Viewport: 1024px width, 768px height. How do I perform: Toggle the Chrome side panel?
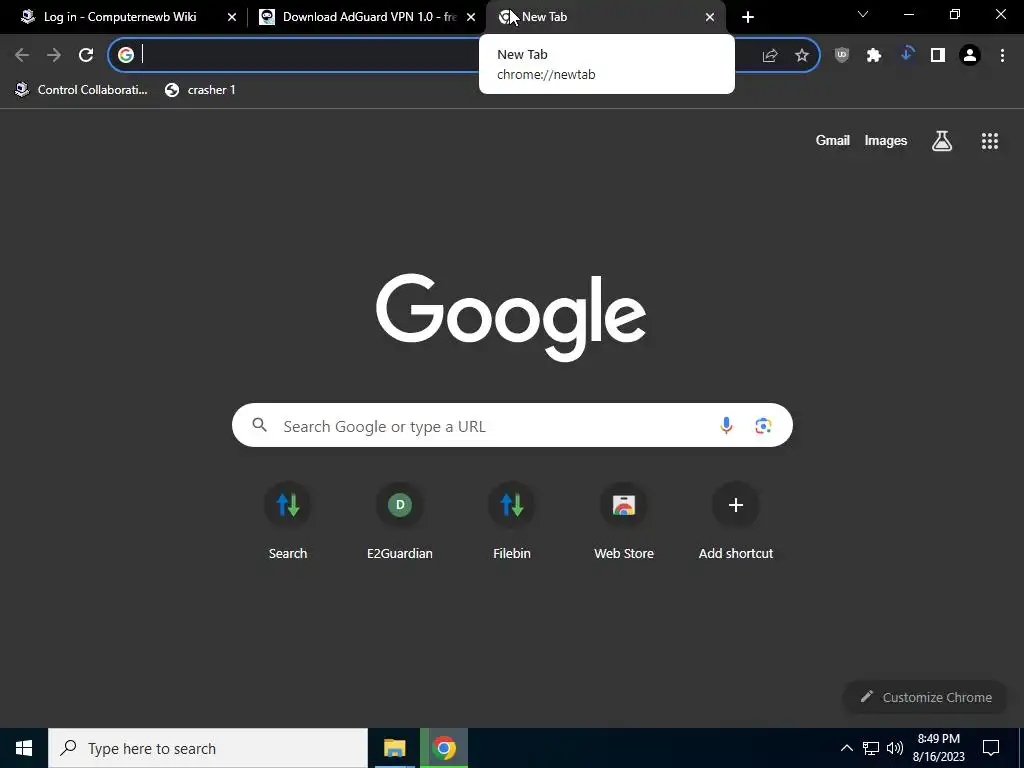click(938, 56)
